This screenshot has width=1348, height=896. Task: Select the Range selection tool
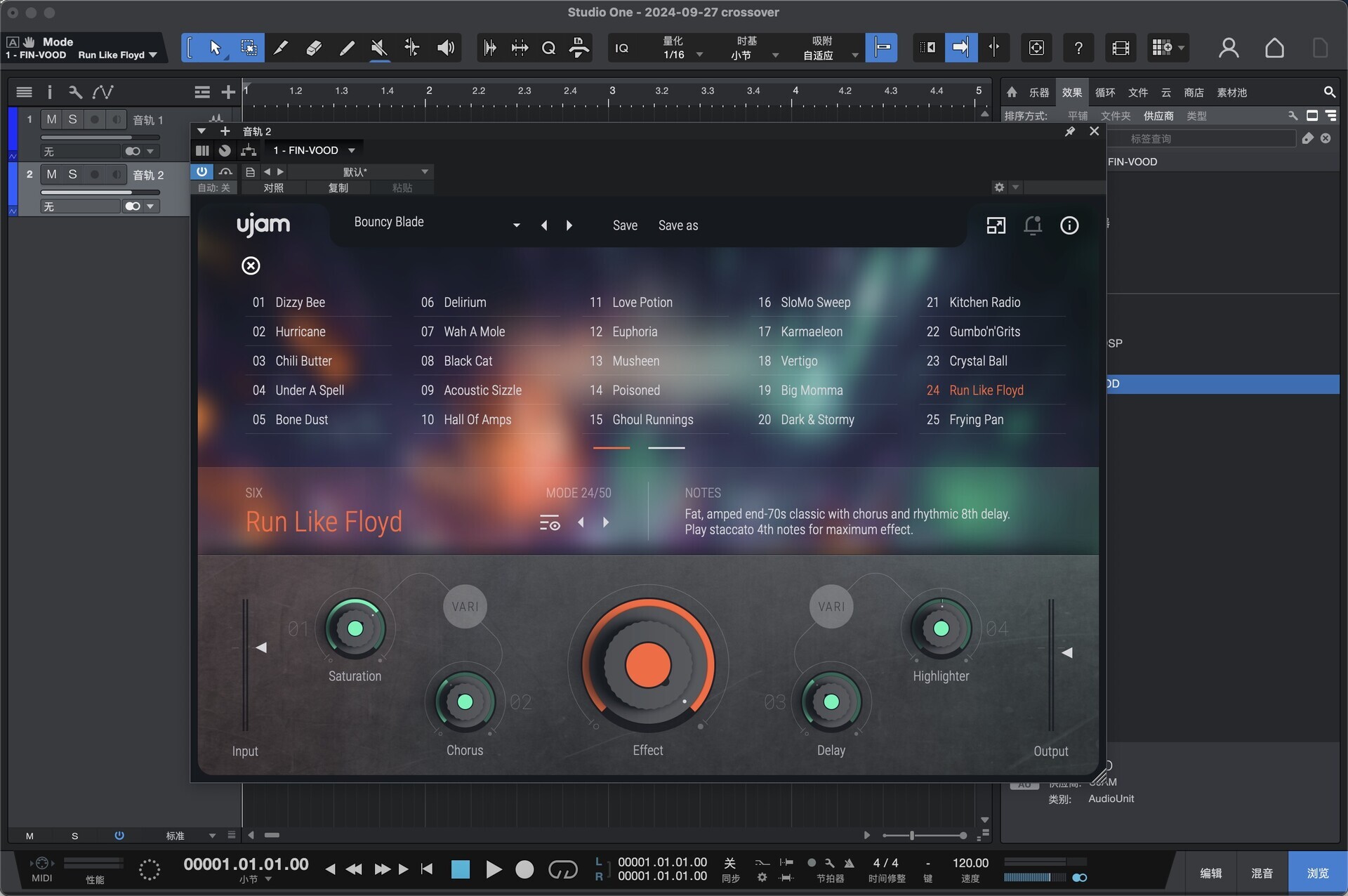[249, 48]
